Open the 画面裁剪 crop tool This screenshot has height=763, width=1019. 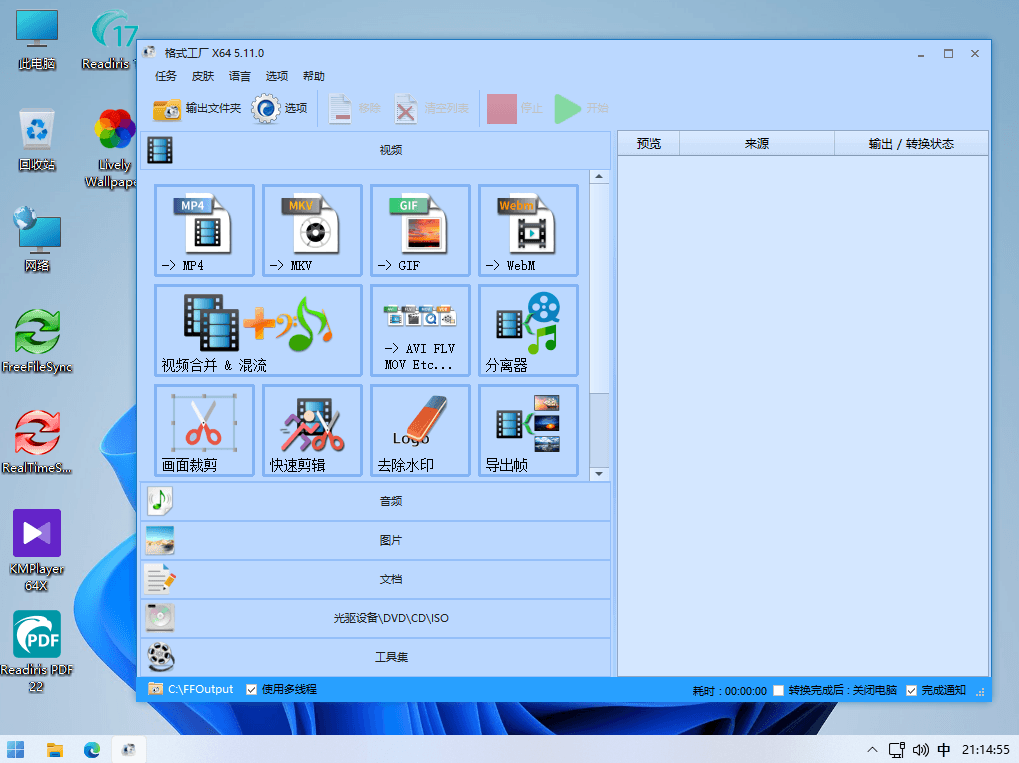[204, 430]
